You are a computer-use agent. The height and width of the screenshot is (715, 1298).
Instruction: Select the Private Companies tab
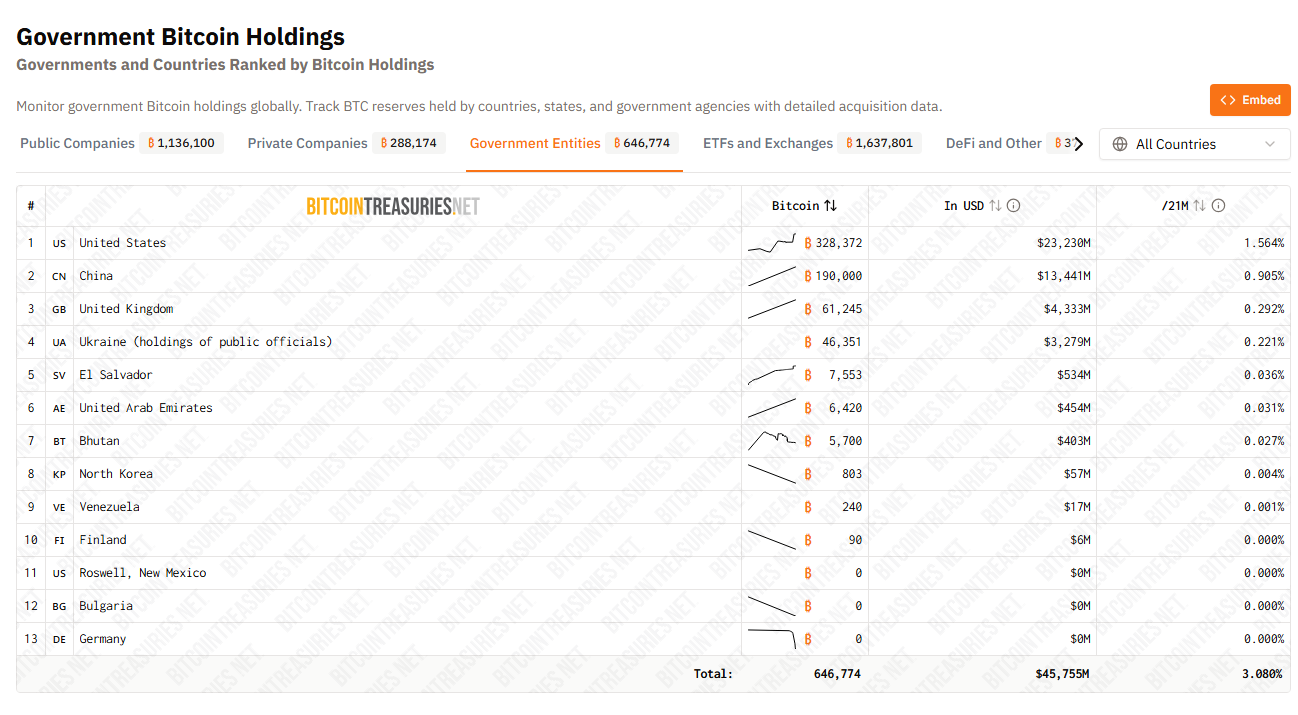pos(308,143)
